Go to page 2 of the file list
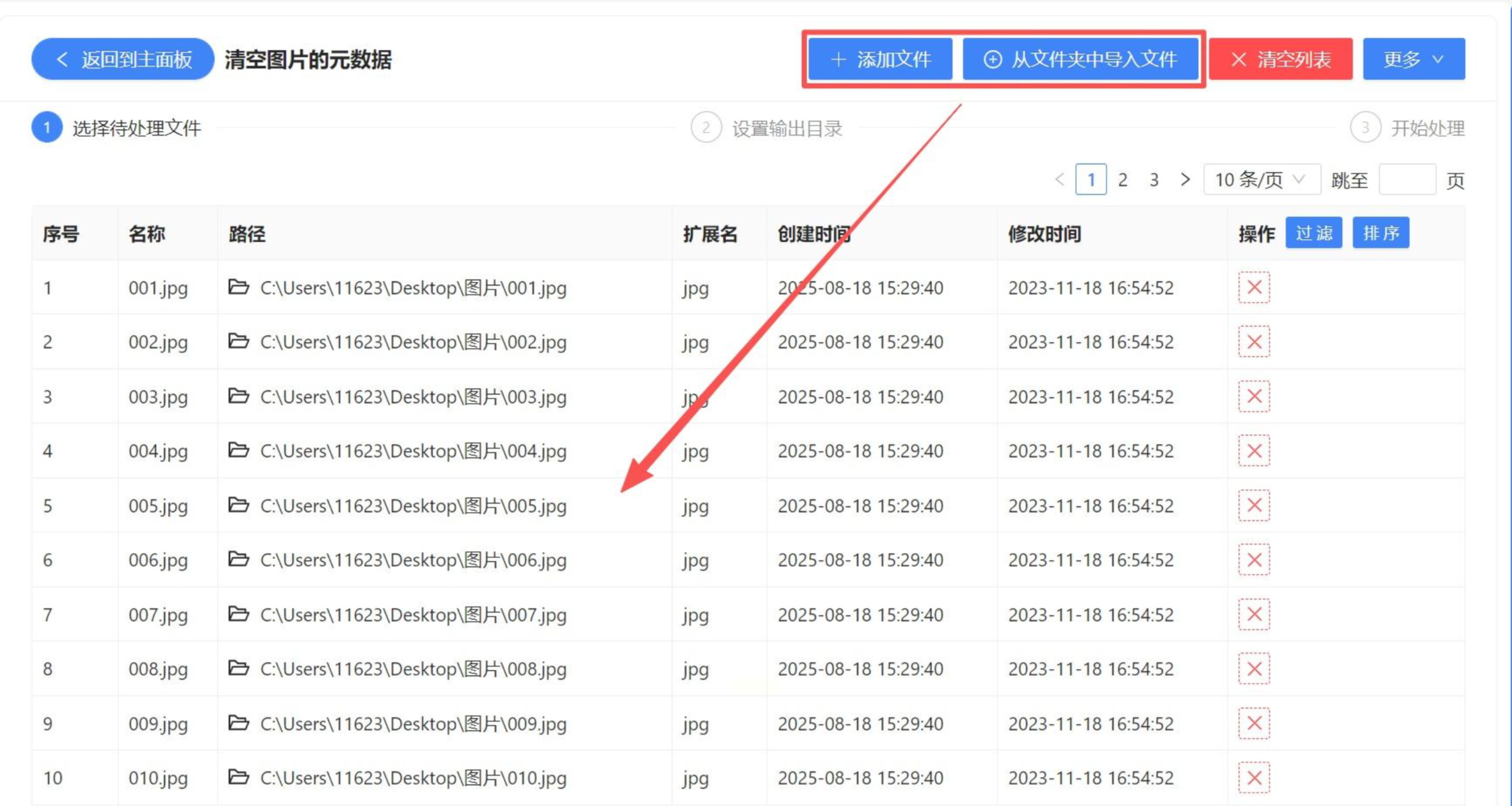Screen dimensions: 1512x806 1122,180
